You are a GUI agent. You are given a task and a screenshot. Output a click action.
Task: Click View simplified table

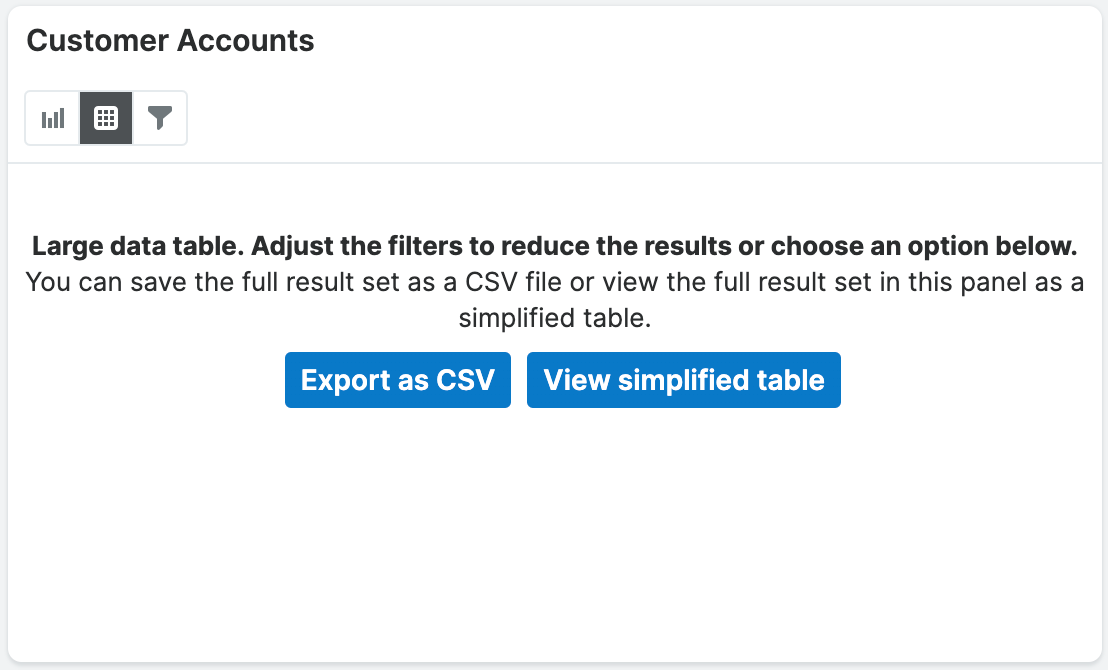(x=684, y=380)
